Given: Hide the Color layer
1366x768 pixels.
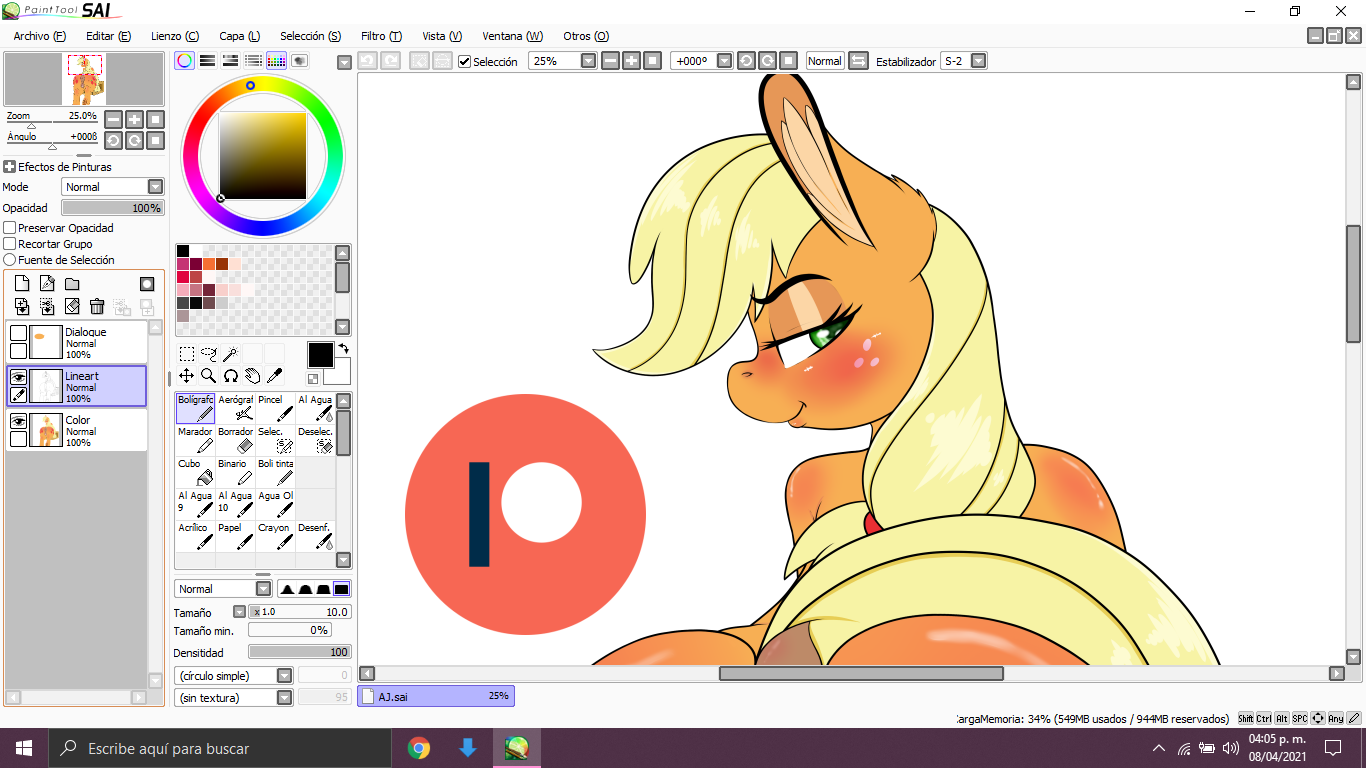Looking at the screenshot, I should click(x=18, y=421).
